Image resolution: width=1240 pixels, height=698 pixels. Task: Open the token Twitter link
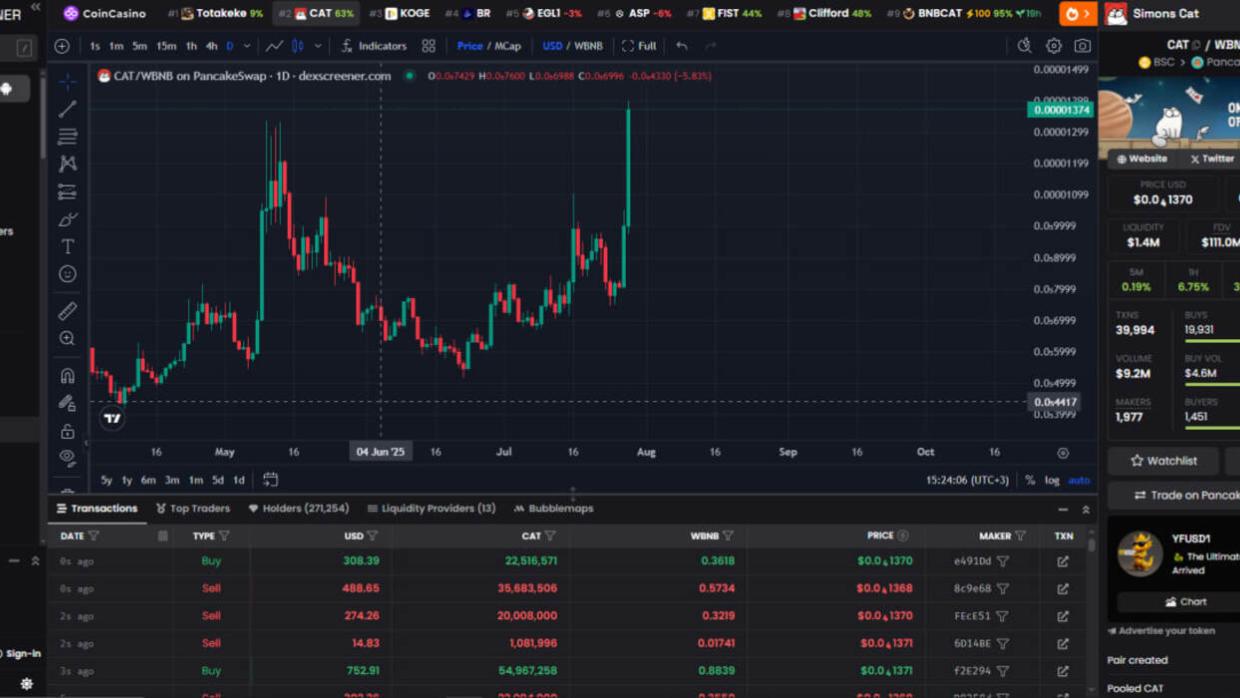[1211, 159]
